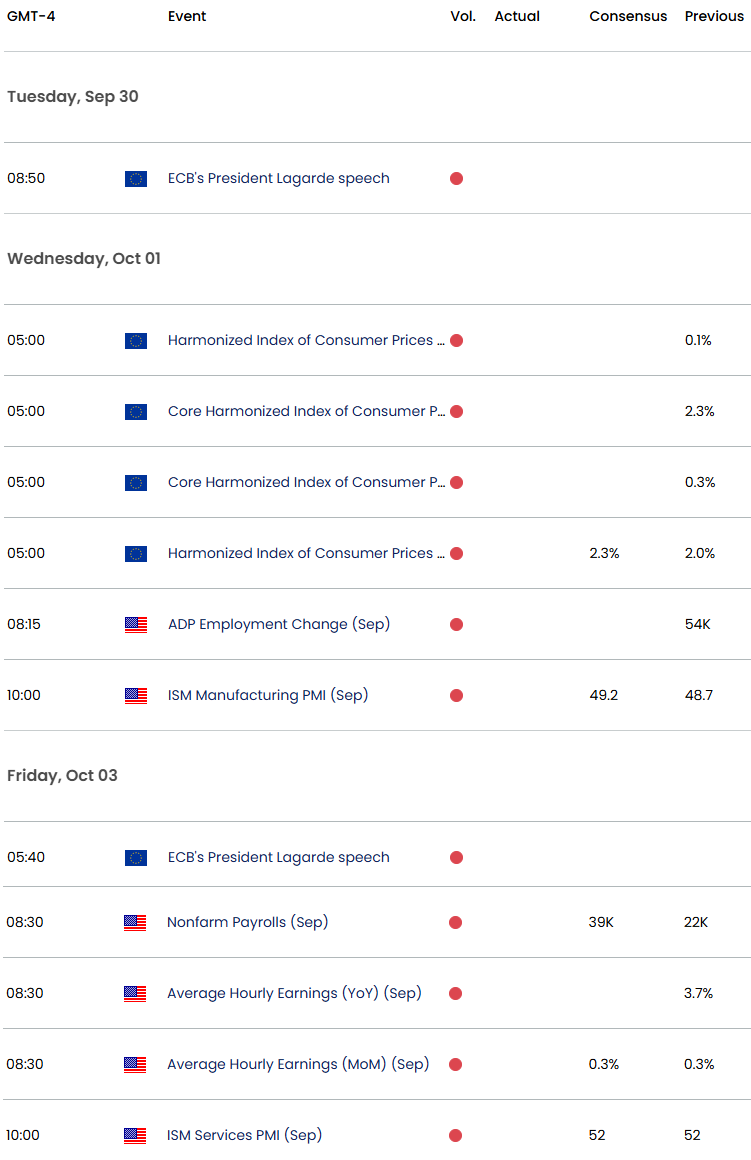The width and height of the screenshot is (751, 1160).
Task: Click the GMT-4 timezone header
Action: coord(30,16)
